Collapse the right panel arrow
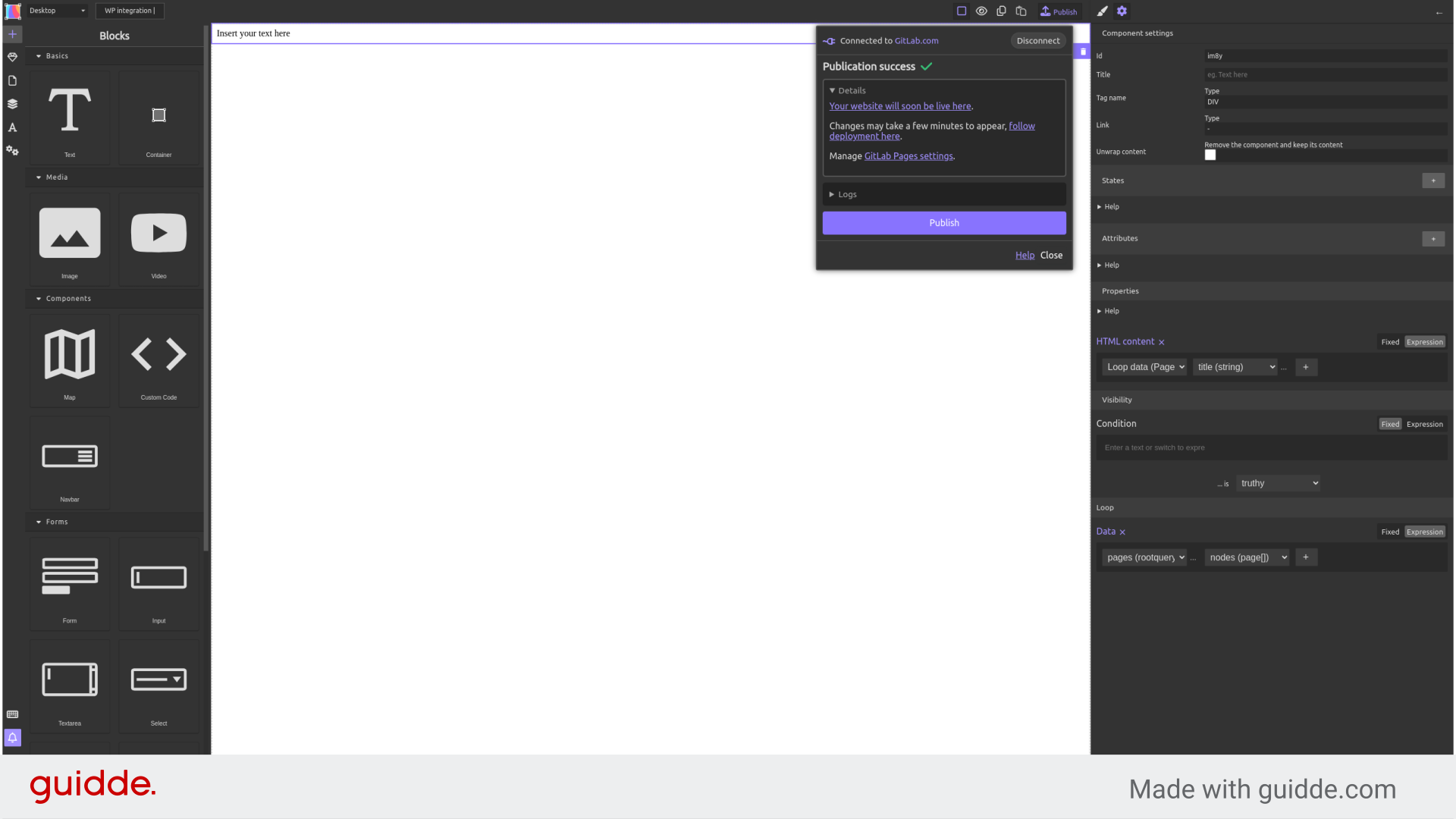This screenshot has height=819, width=1456. tap(1439, 13)
